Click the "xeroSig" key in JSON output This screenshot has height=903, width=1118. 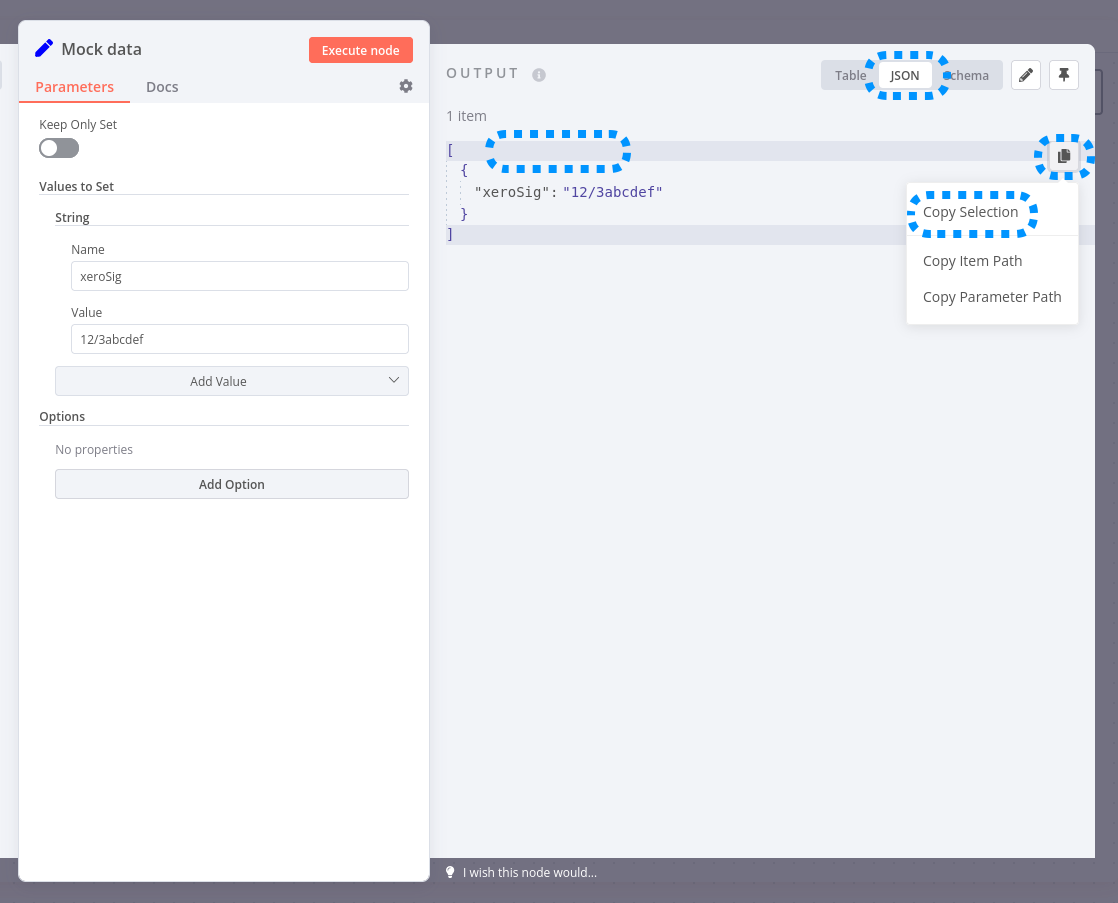512,192
